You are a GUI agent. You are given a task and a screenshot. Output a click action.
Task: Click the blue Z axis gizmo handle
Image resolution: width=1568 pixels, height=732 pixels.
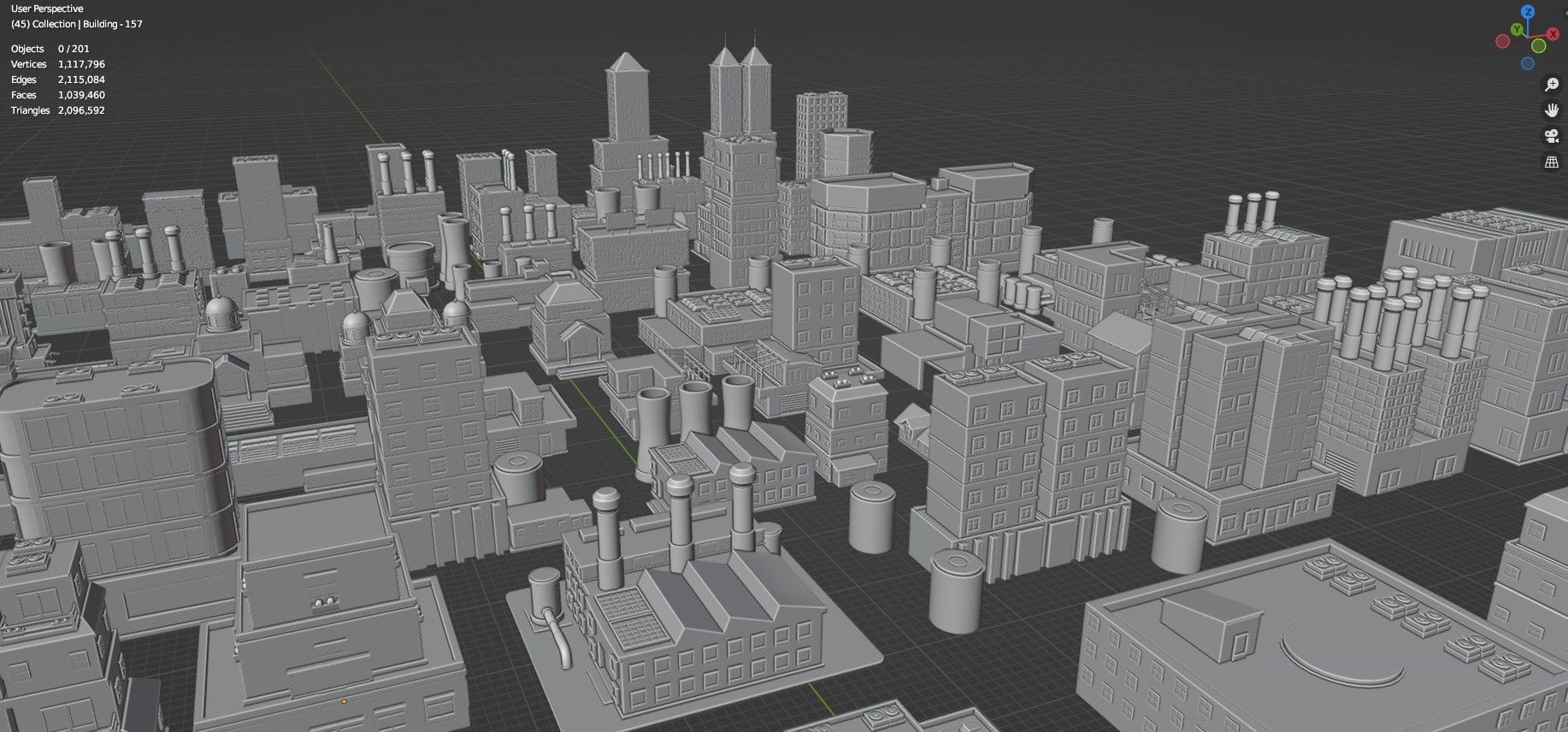[x=1528, y=12]
